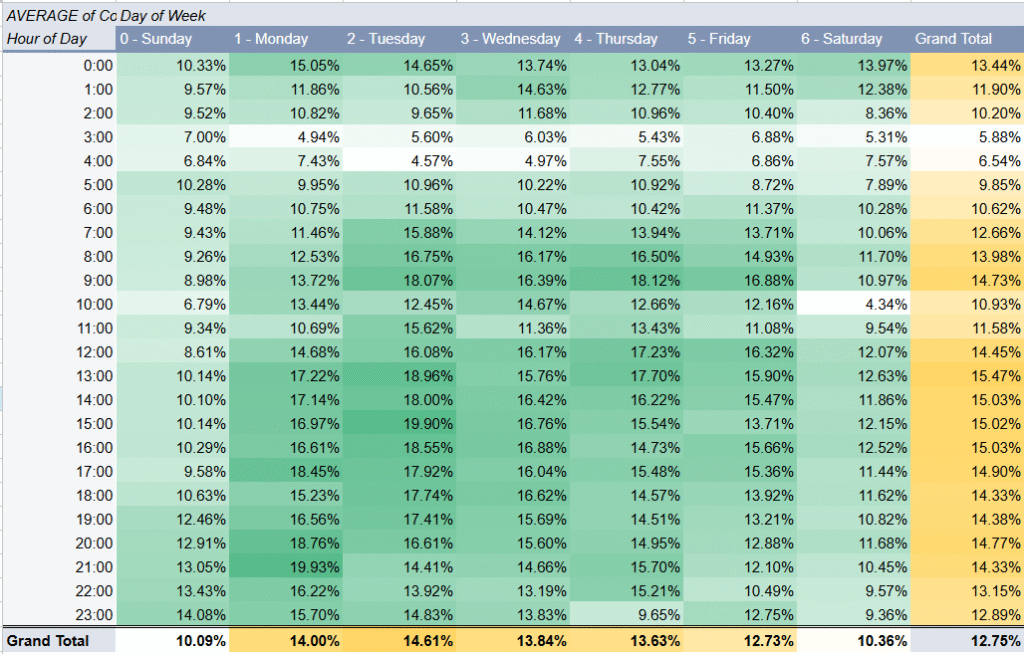Click the 13:00 row label
The image size is (1024, 654).
94,375
